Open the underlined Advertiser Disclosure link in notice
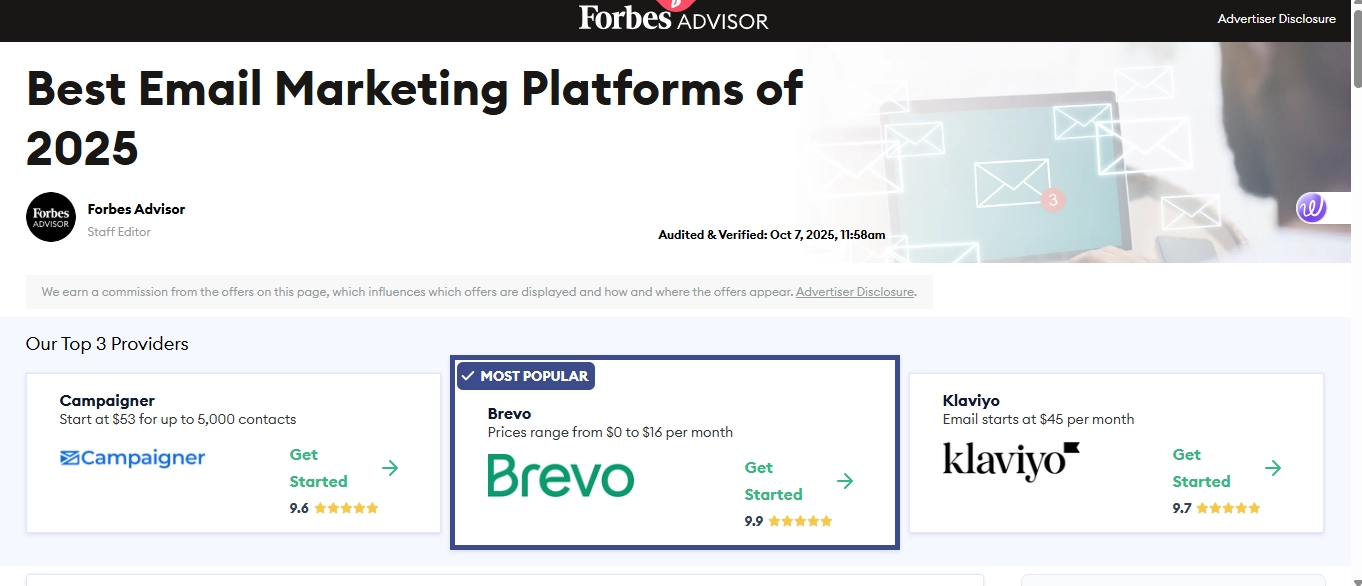 click(x=854, y=292)
